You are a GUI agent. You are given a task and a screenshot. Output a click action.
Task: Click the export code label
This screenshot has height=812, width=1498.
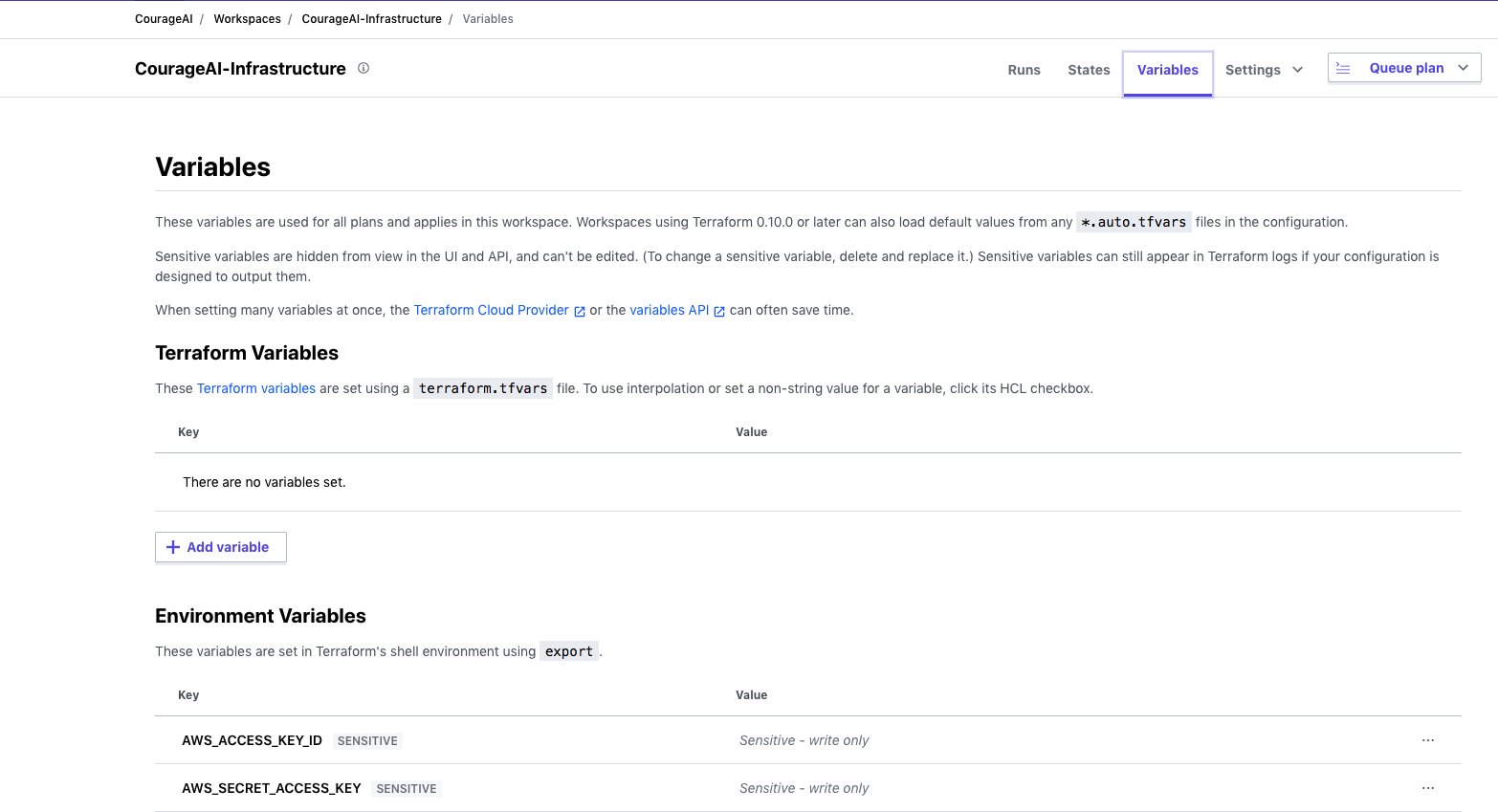569,651
